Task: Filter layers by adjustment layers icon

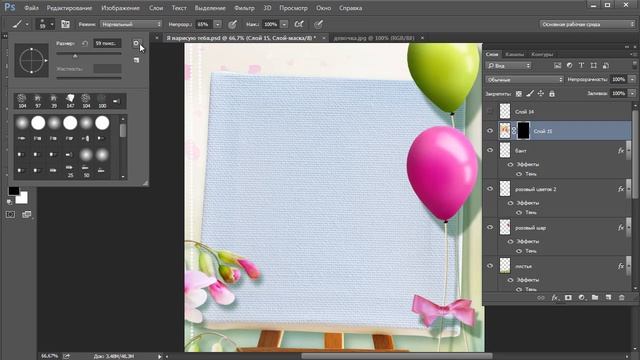Action: tap(569, 65)
